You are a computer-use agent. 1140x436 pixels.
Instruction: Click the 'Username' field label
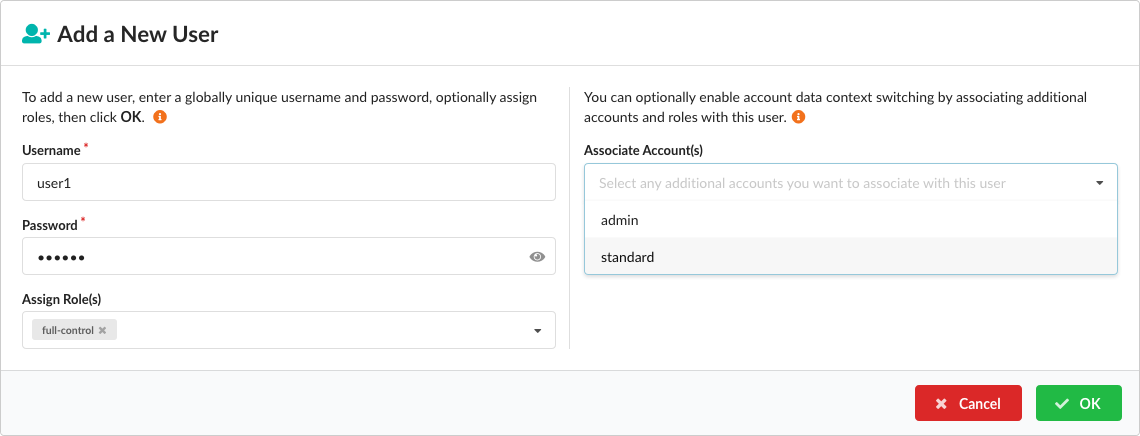(51, 150)
